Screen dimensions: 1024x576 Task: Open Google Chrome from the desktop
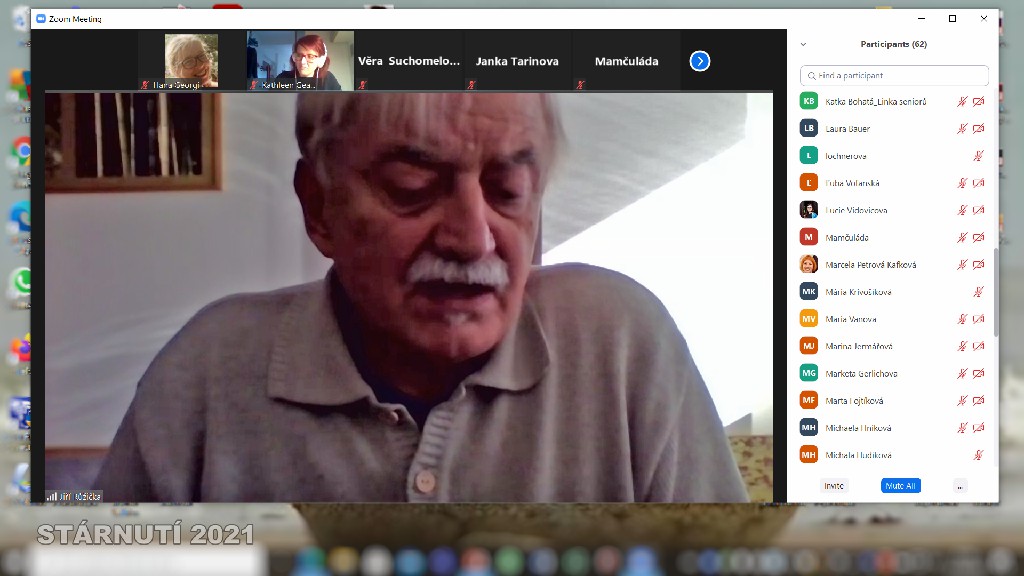[20, 151]
